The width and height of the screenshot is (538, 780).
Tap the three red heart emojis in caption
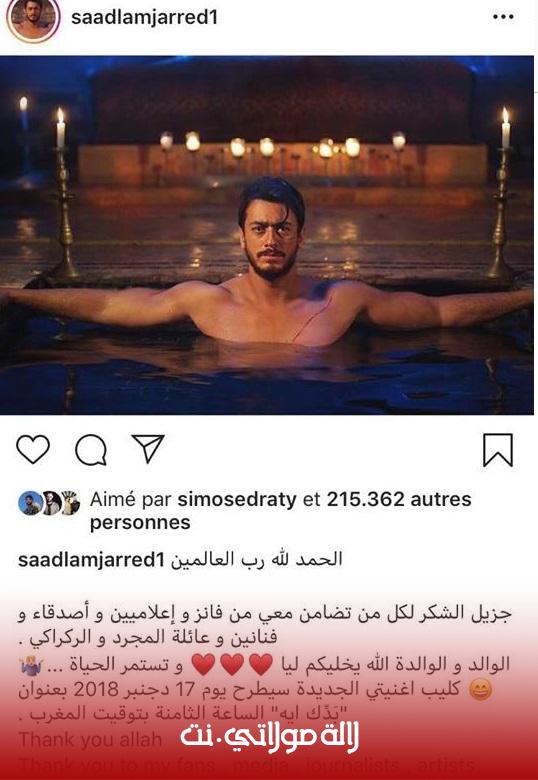click(x=232, y=665)
